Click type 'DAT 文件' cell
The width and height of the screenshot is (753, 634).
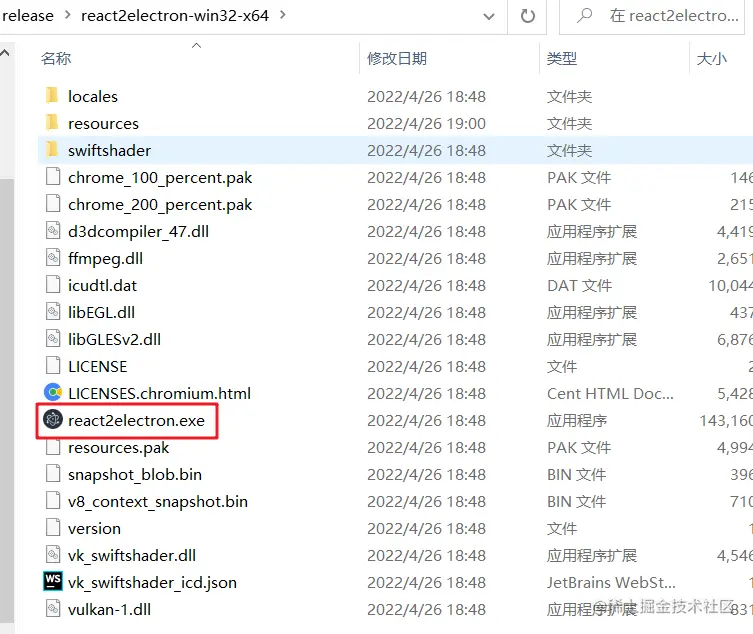pyautogui.click(x=579, y=285)
